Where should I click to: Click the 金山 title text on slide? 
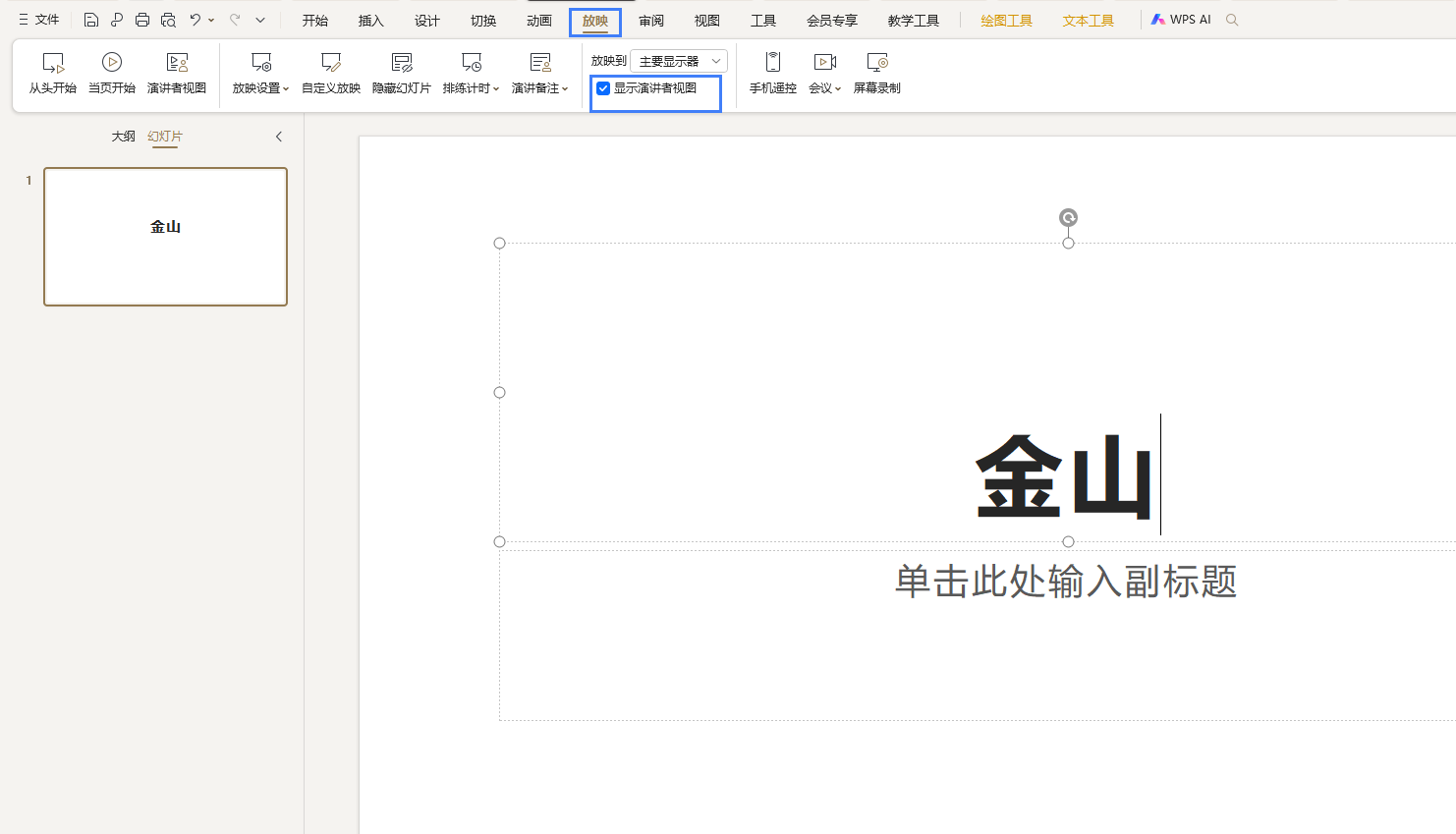pyautogui.click(x=1064, y=476)
